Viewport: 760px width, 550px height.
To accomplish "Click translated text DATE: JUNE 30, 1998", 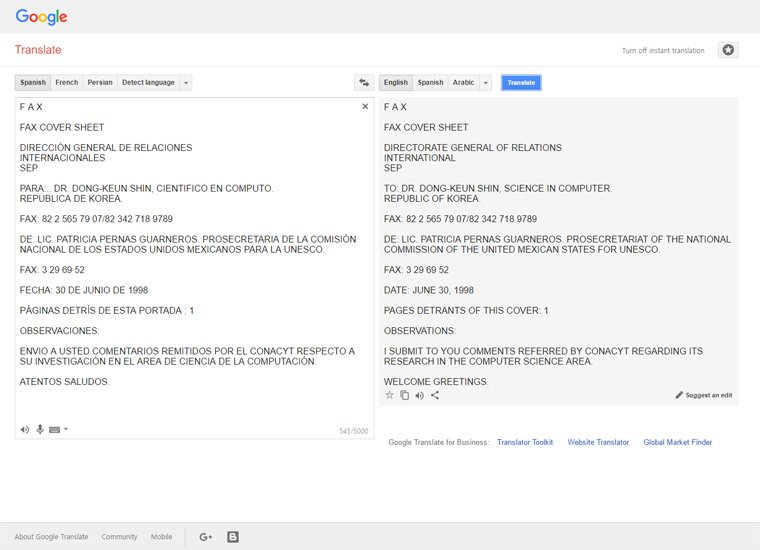I will [429, 290].
